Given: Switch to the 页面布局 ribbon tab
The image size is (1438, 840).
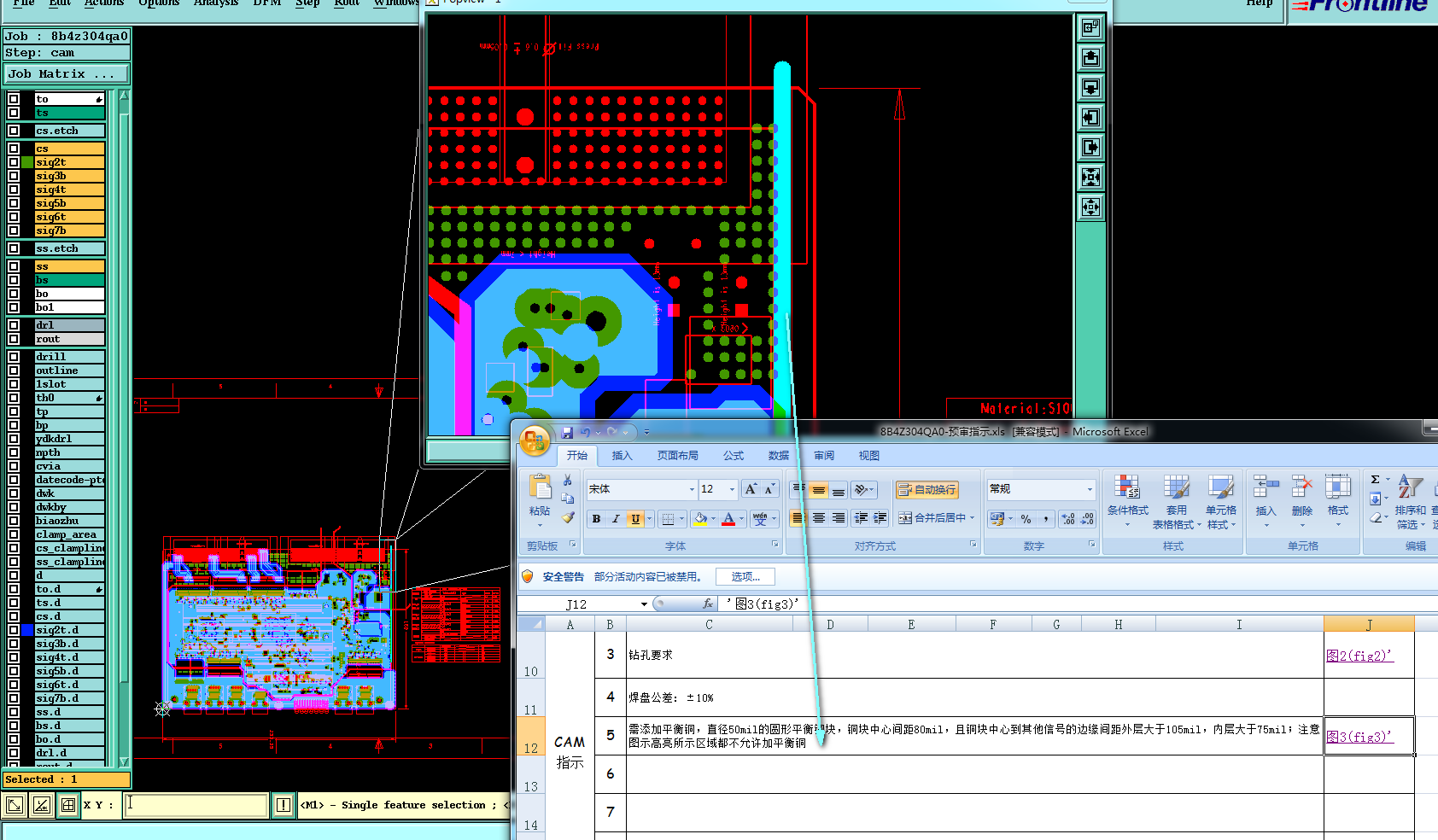Looking at the screenshot, I should [x=677, y=456].
